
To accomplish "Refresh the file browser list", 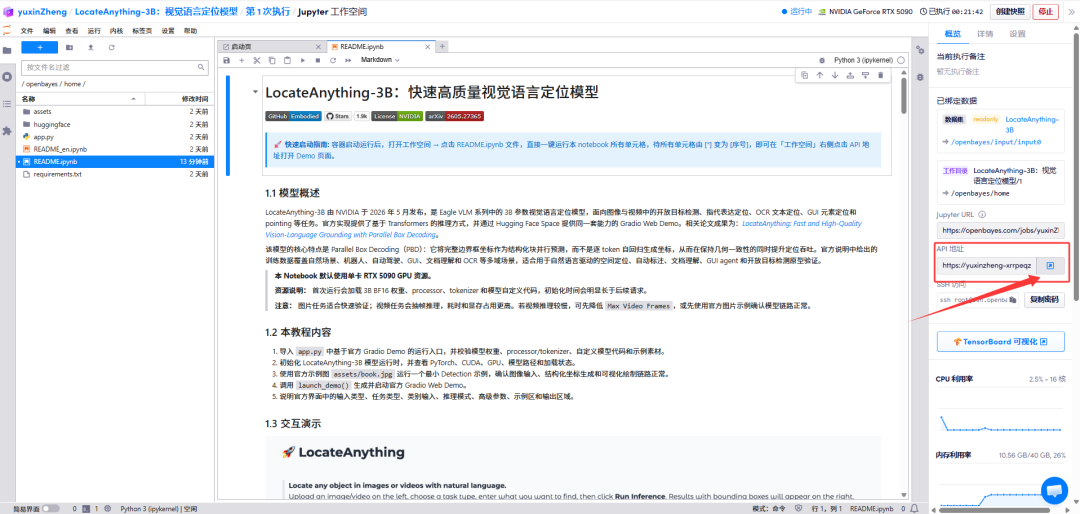I will [x=111, y=48].
